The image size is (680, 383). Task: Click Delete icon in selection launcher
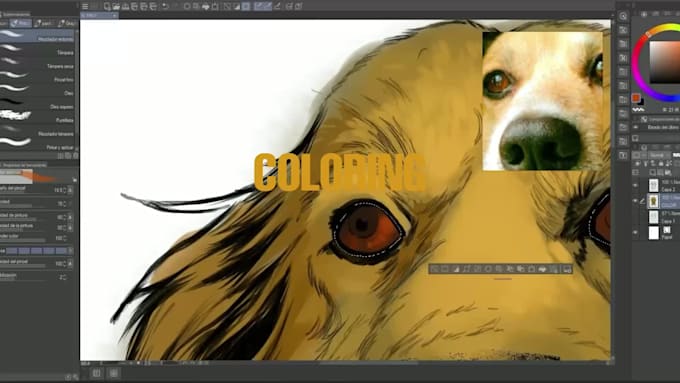click(x=488, y=269)
